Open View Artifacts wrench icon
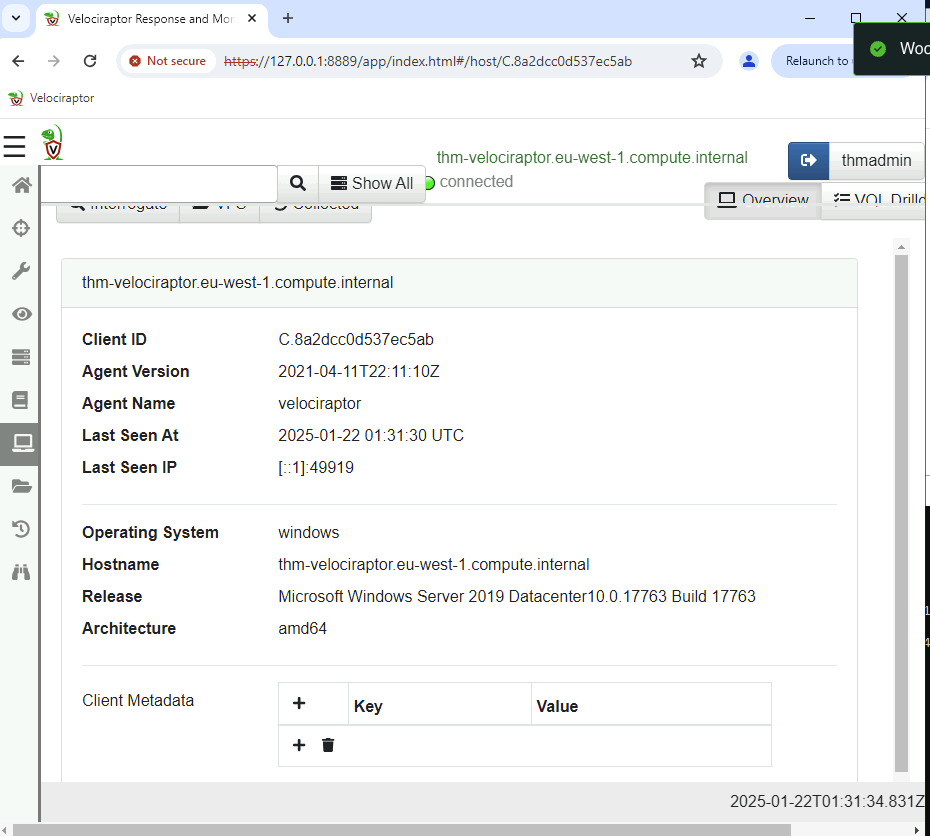The width and height of the screenshot is (930, 836). (21, 271)
